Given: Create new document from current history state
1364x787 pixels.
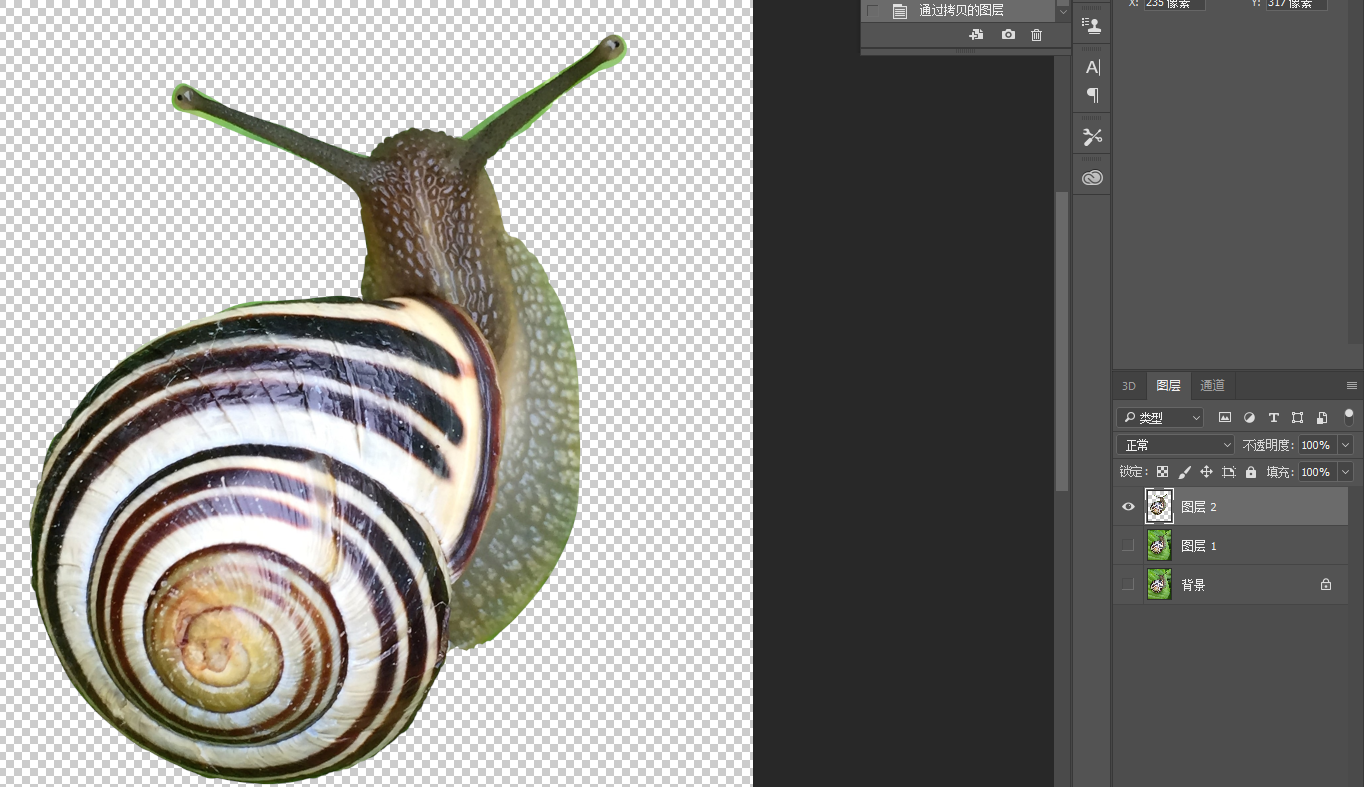Looking at the screenshot, I should coord(976,35).
